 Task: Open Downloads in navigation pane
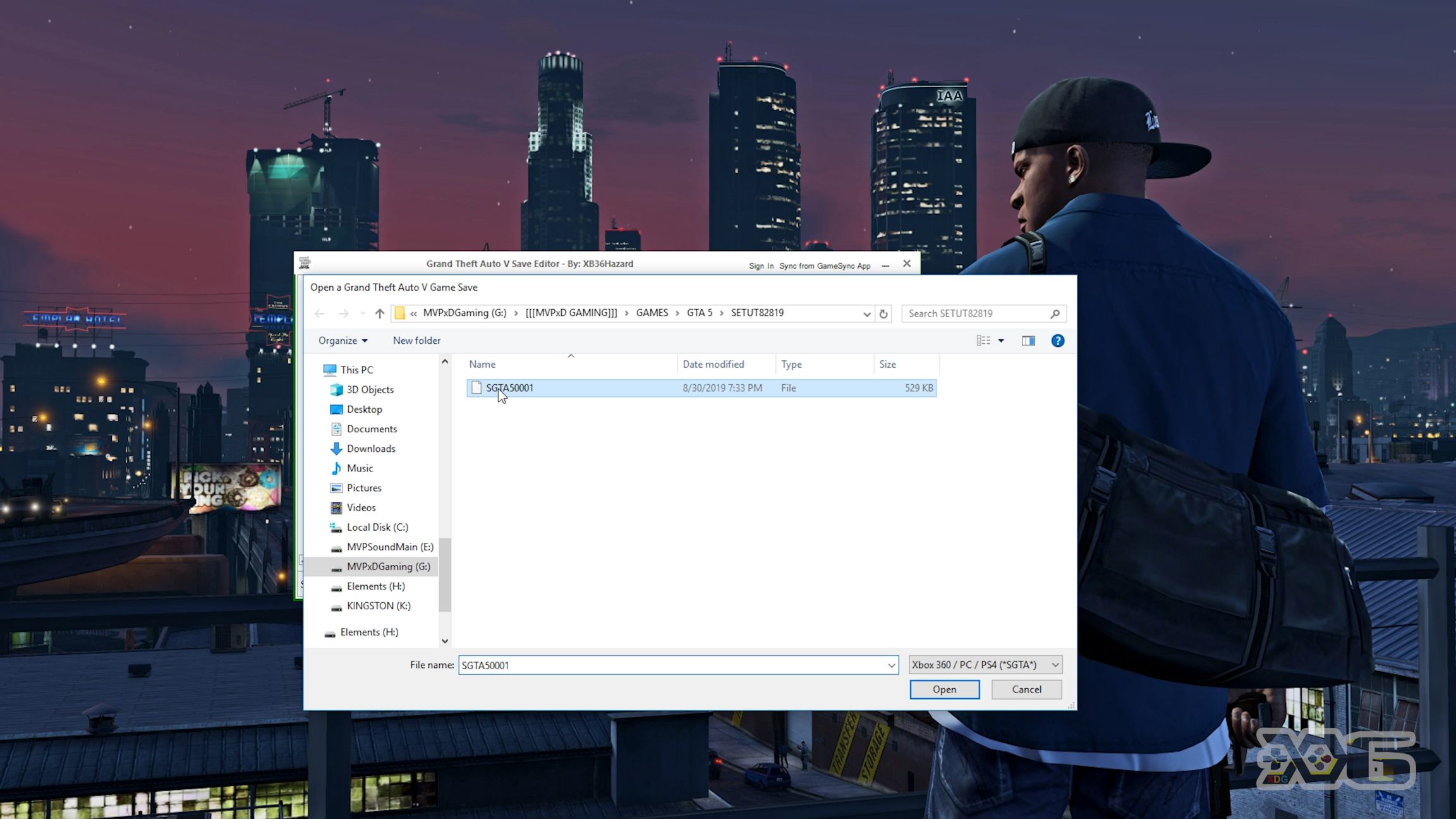click(371, 448)
